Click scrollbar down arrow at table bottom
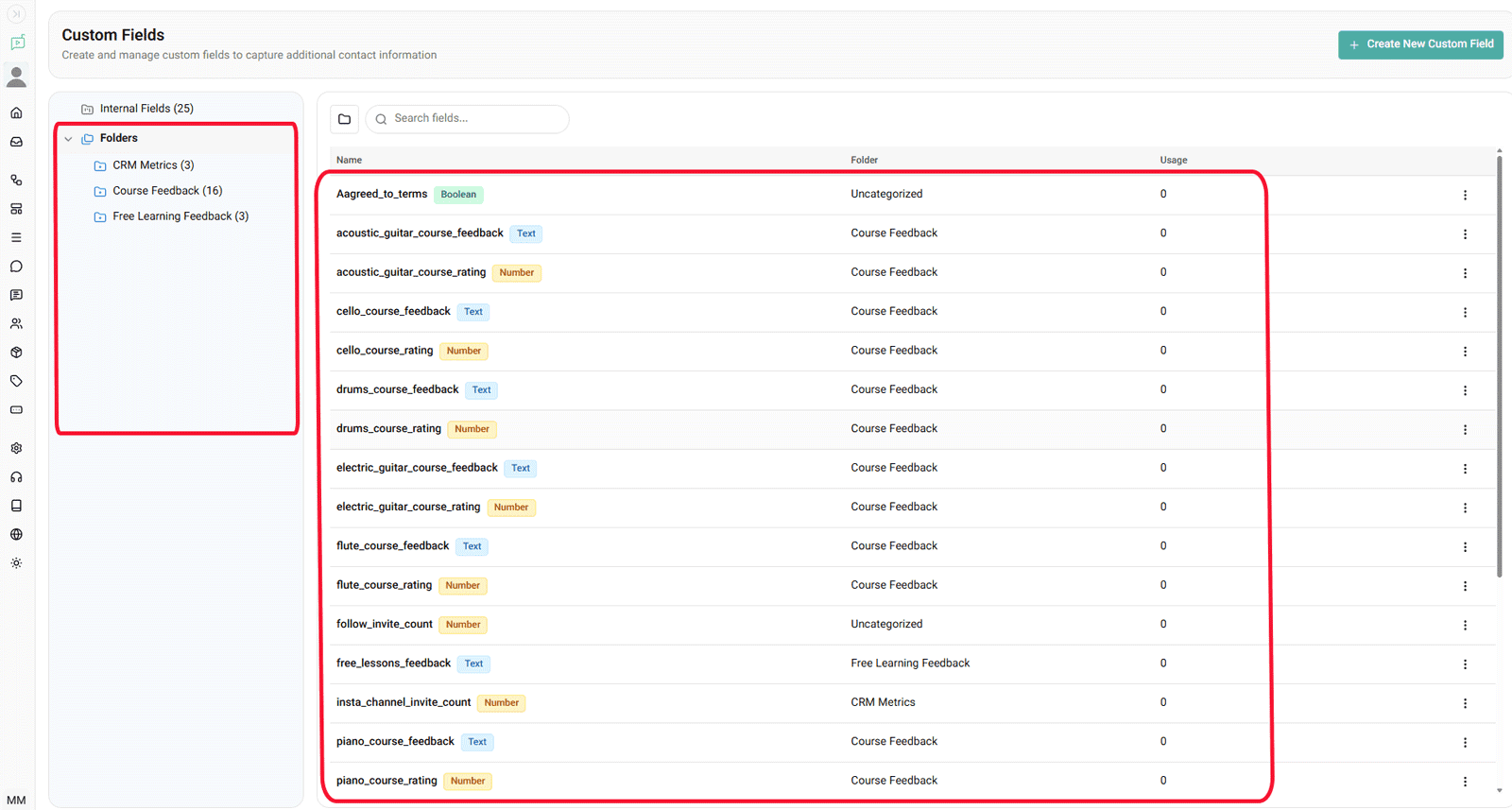This screenshot has height=810, width=1512. click(1500, 791)
